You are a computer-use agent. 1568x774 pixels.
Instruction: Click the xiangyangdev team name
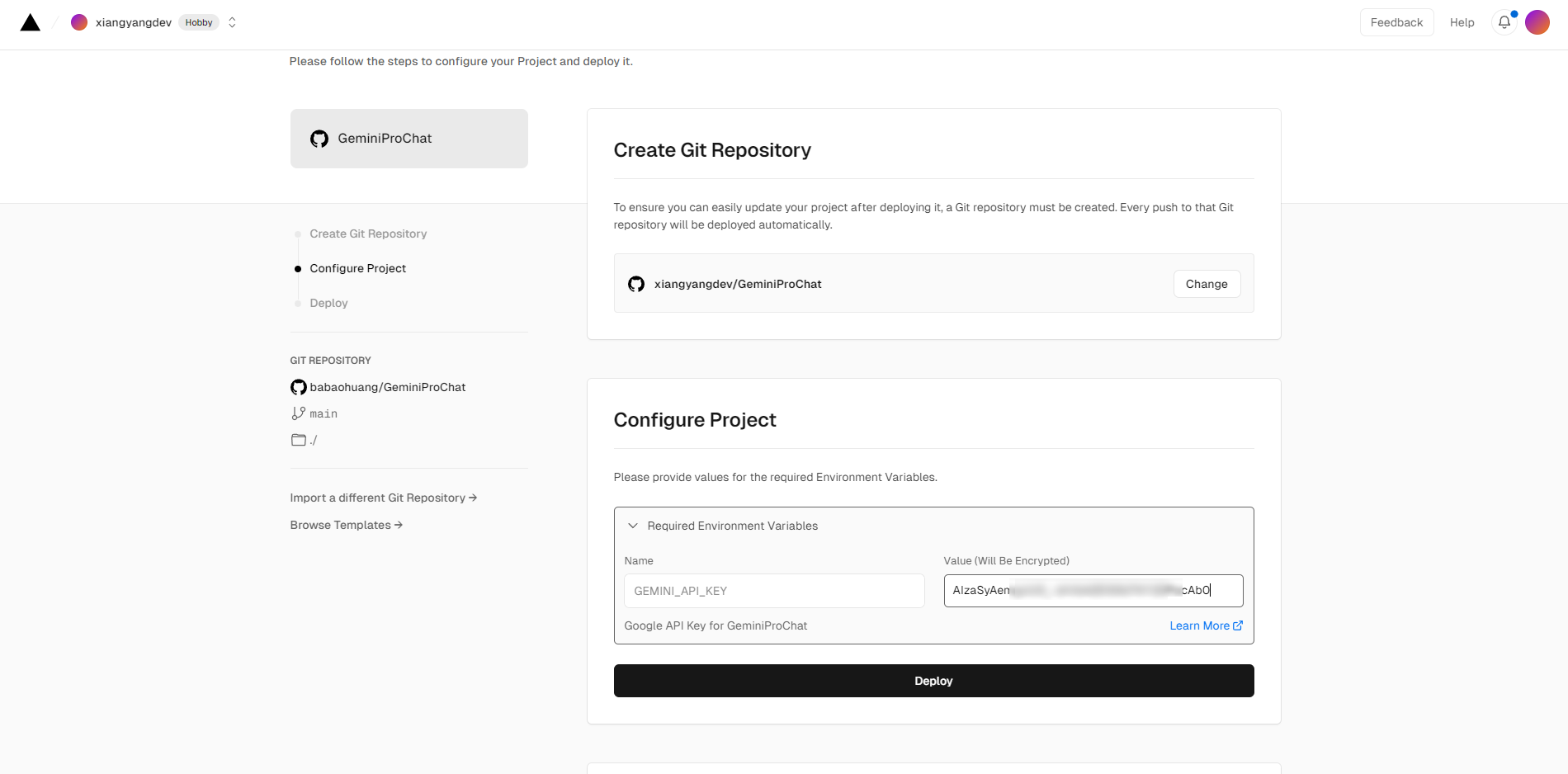click(x=134, y=22)
